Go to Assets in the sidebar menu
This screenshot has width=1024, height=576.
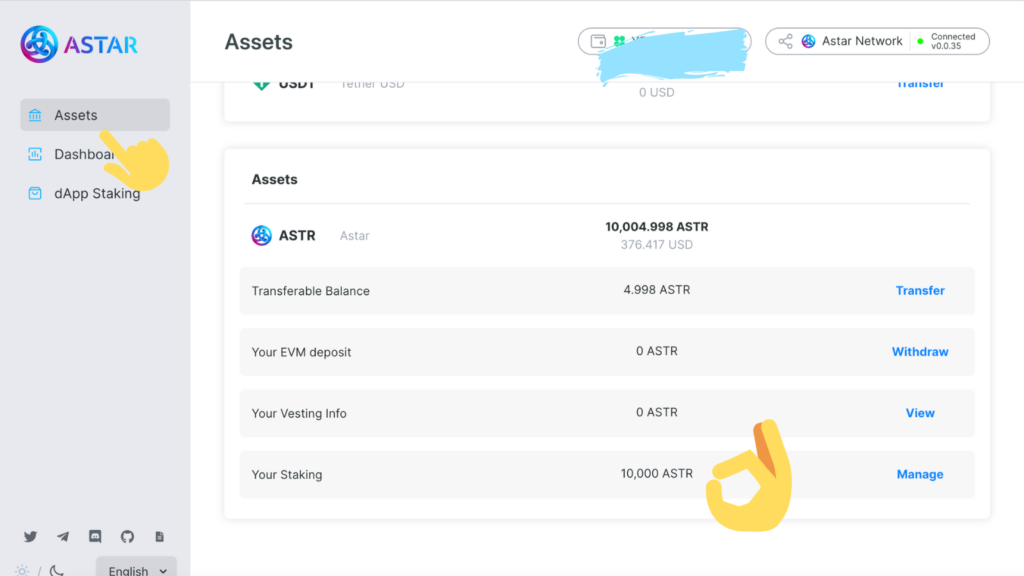95,115
